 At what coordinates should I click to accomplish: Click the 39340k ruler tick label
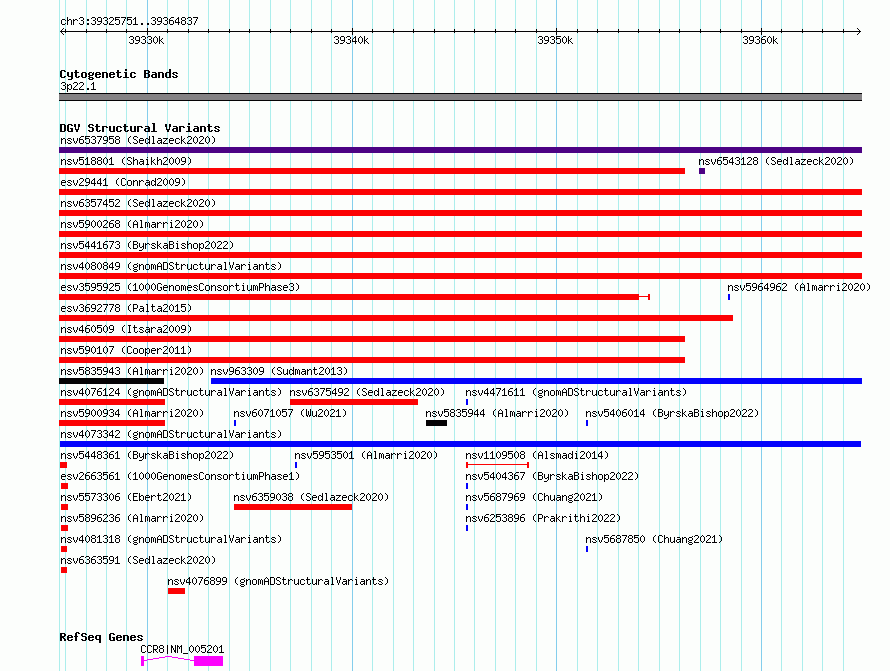click(351, 40)
